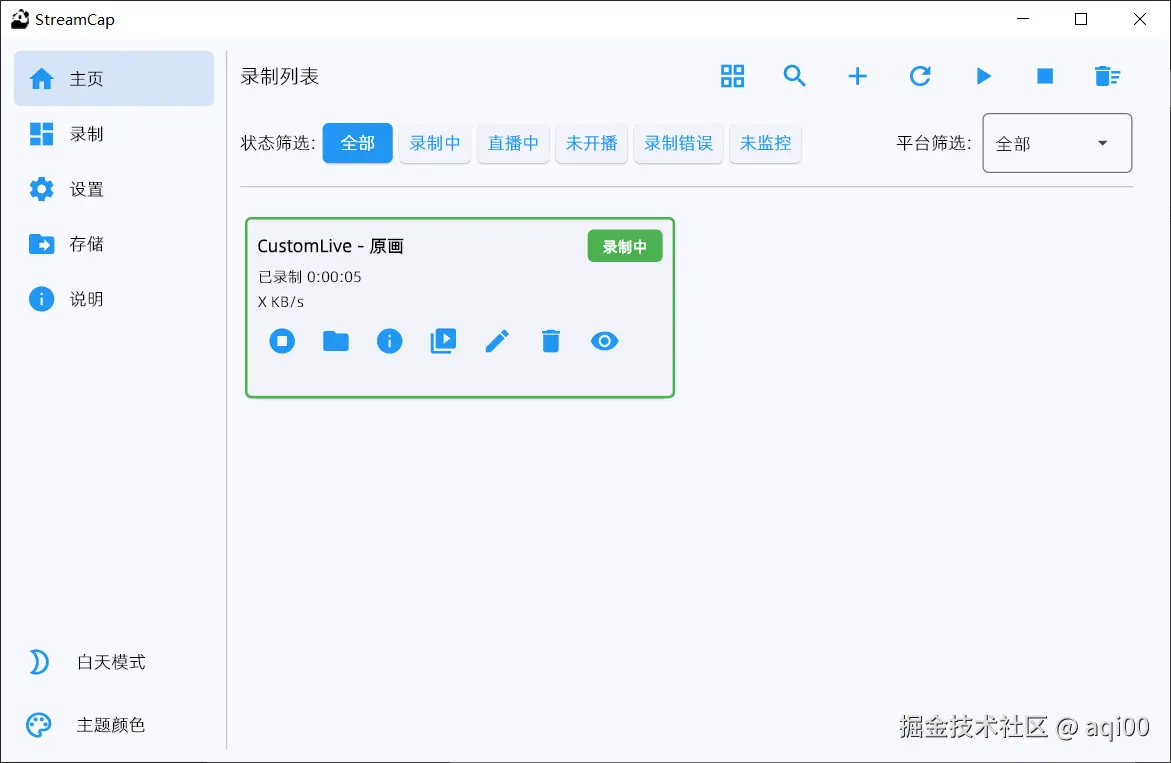Open the 平台筛选 platform dropdown
The width and height of the screenshot is (1171, 763).
click(1057, 143)
